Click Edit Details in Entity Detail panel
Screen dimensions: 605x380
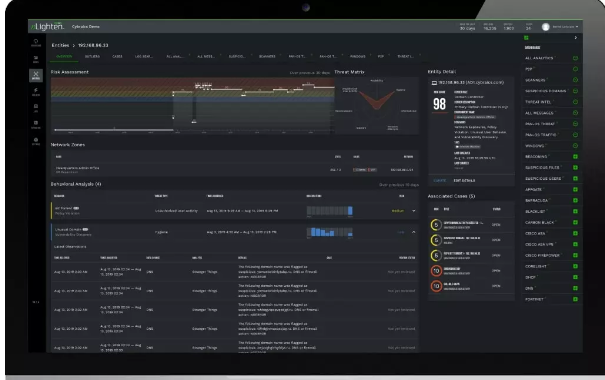click(x=464, y=181)
